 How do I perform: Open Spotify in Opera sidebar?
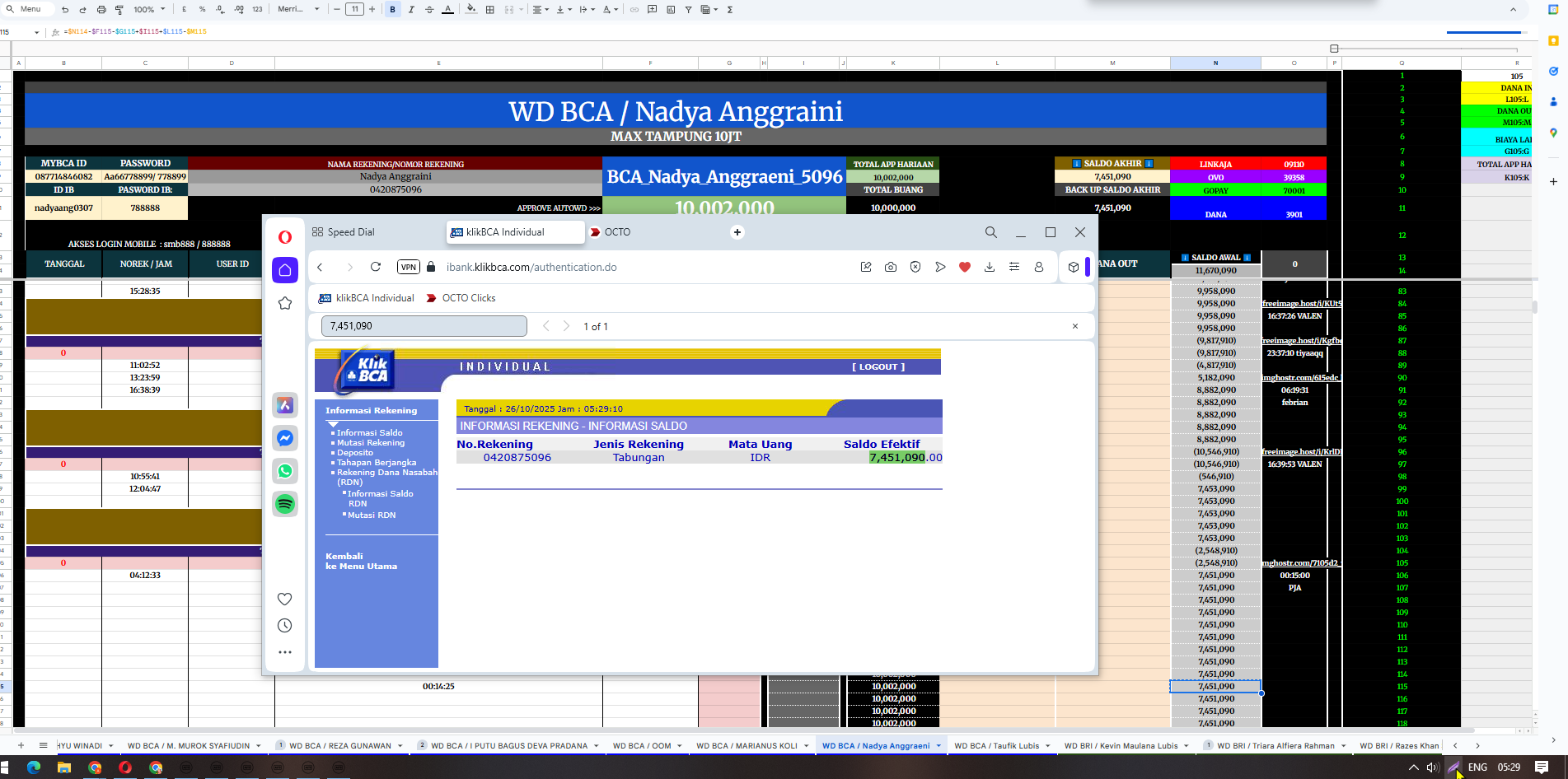(x=285, y=504)
